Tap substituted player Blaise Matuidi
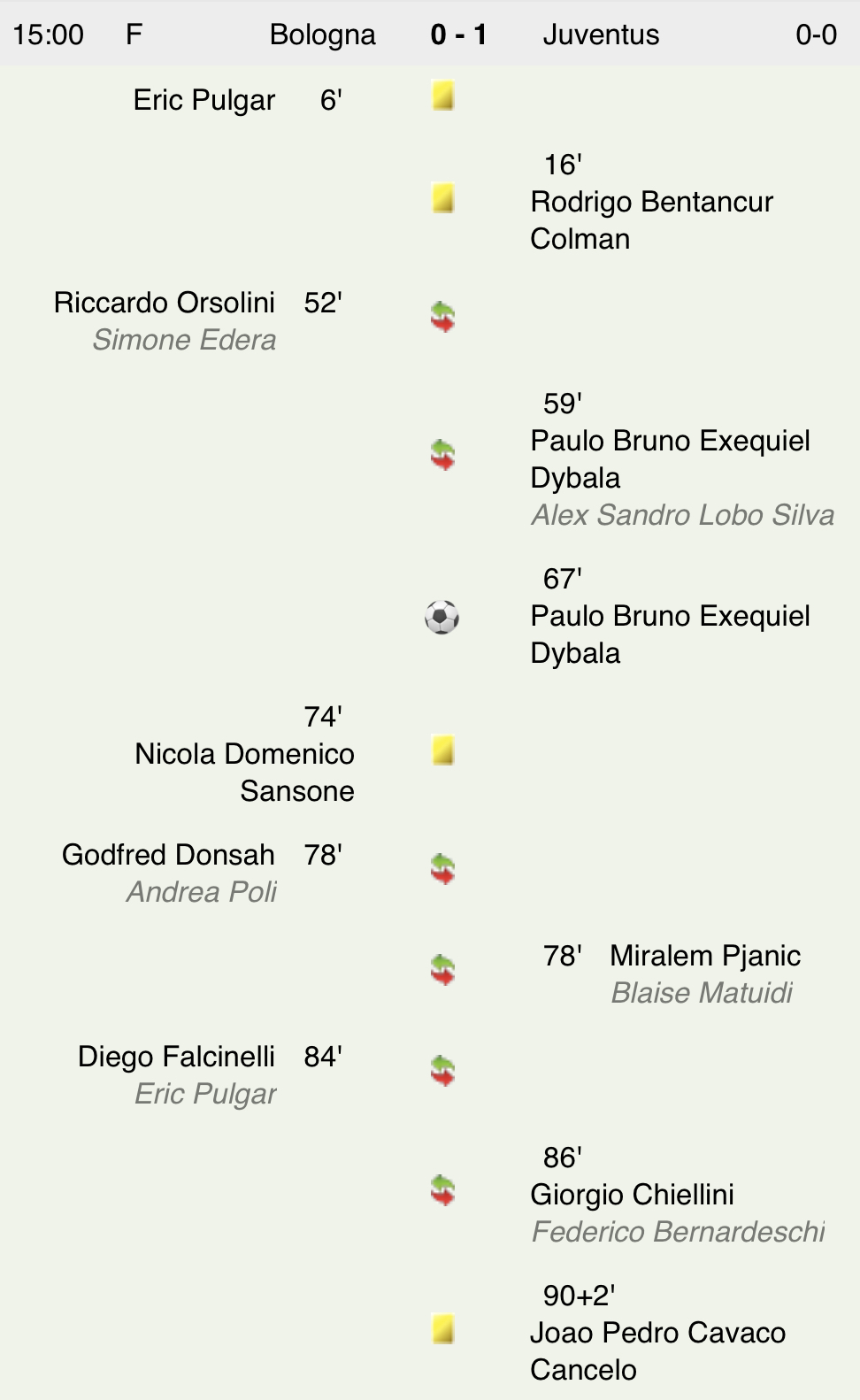Image resolution: width=860 pixels, height=1400 pixels. [x=702, y=993]
